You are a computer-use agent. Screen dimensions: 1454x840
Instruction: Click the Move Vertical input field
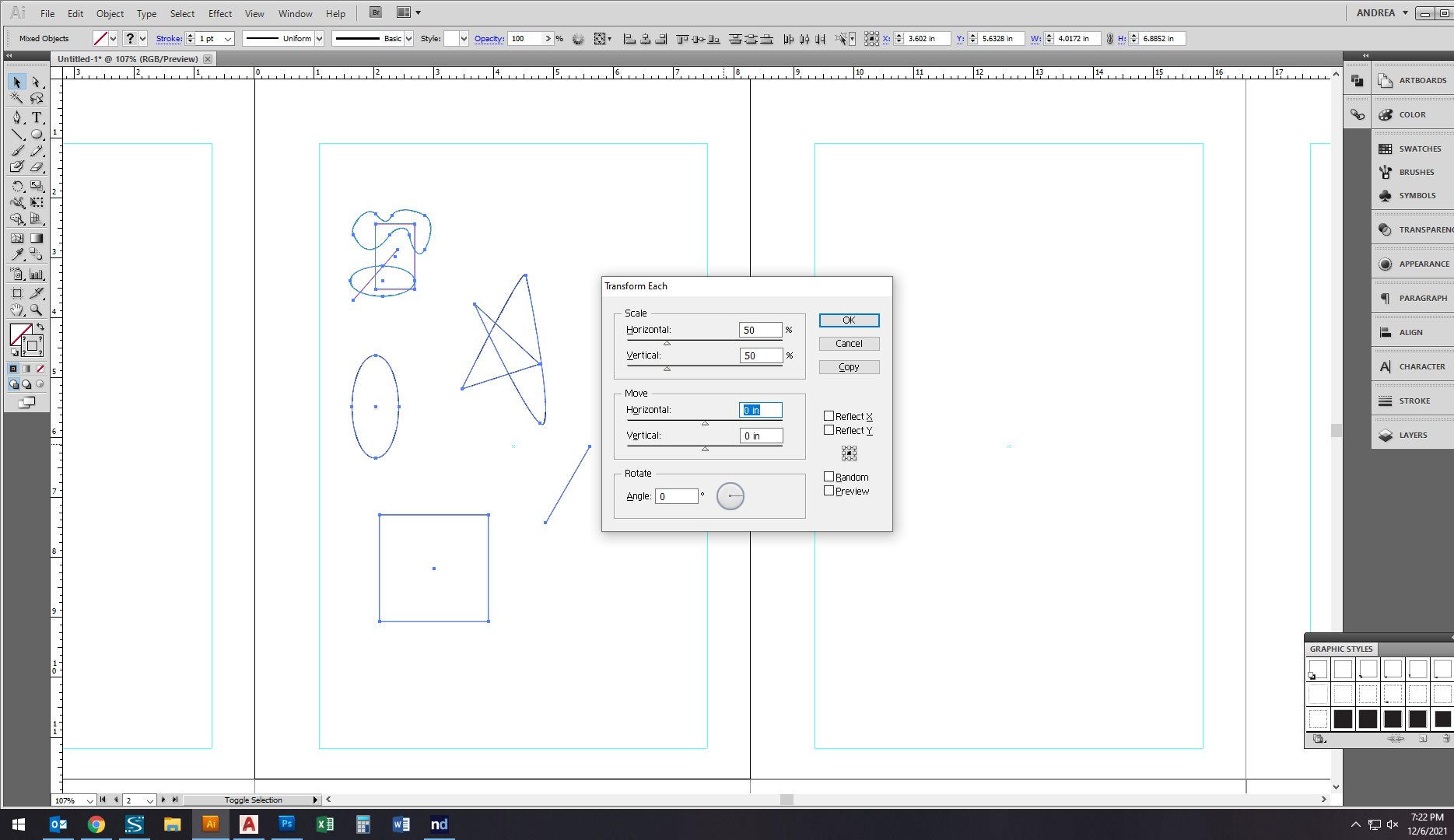(x=761, y=435)
